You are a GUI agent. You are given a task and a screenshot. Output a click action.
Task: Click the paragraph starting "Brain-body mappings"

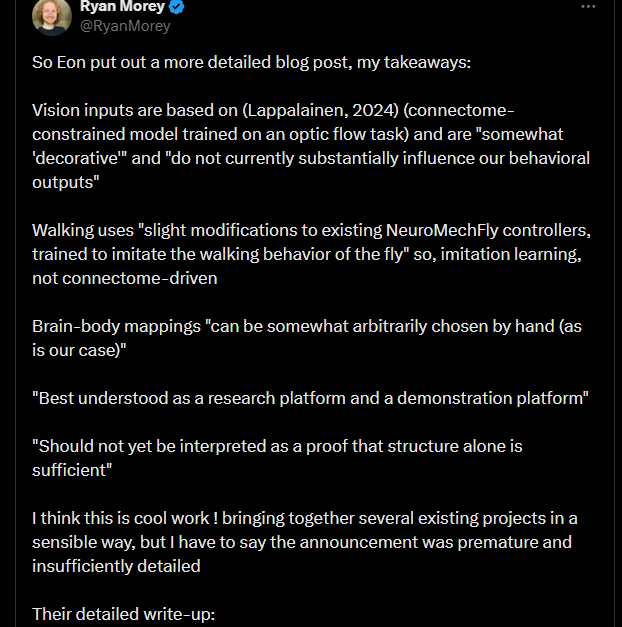300,338
